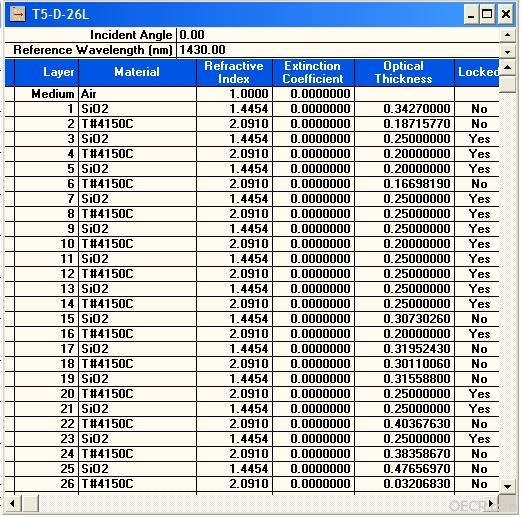
Task: Toggle Locked value for layer 2
Action: pyautogui.click(x=477, y=124)
